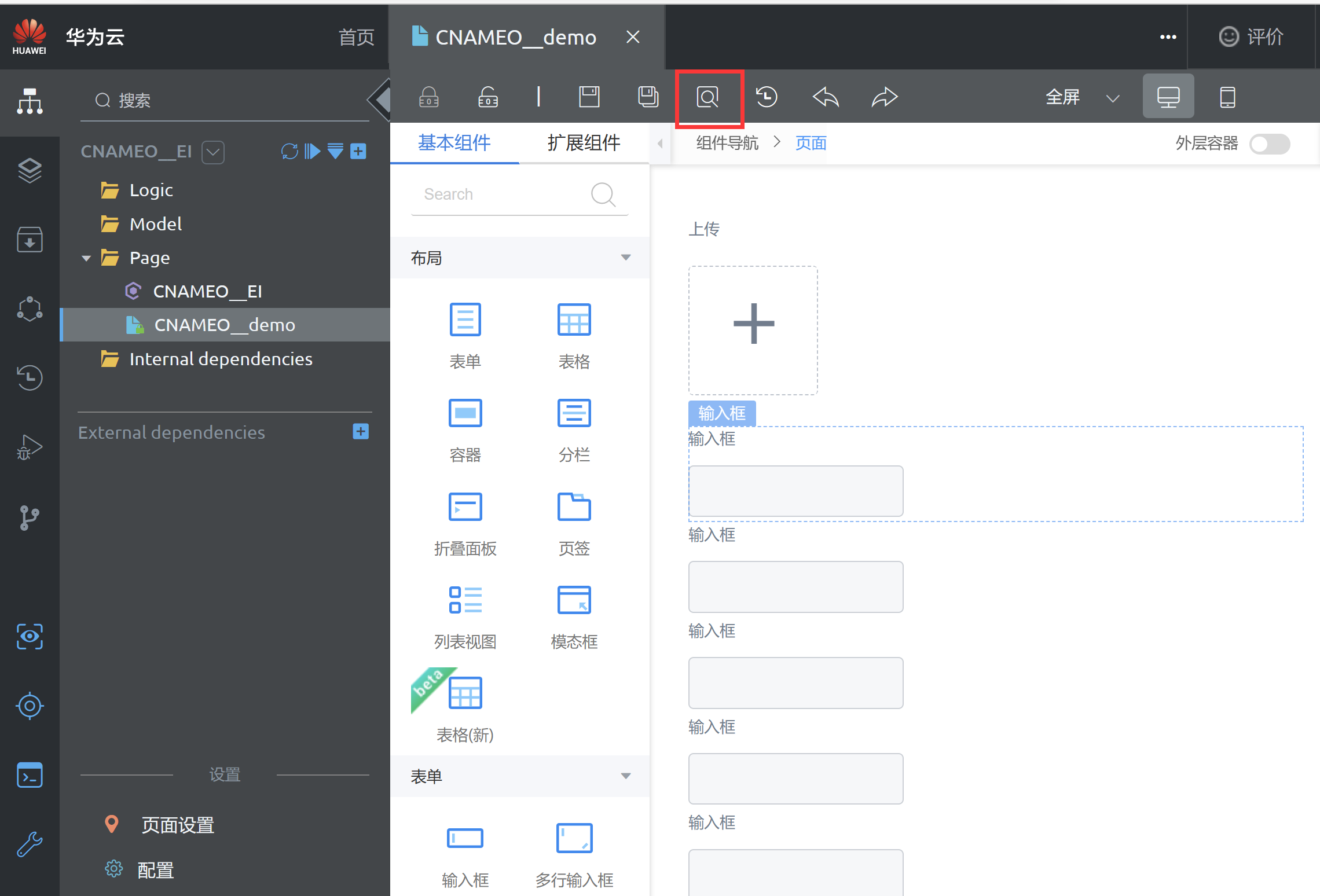The height and width of the screenshot is (896, 1320).
Task: Click the undo arrow icon
Action: 826,97
